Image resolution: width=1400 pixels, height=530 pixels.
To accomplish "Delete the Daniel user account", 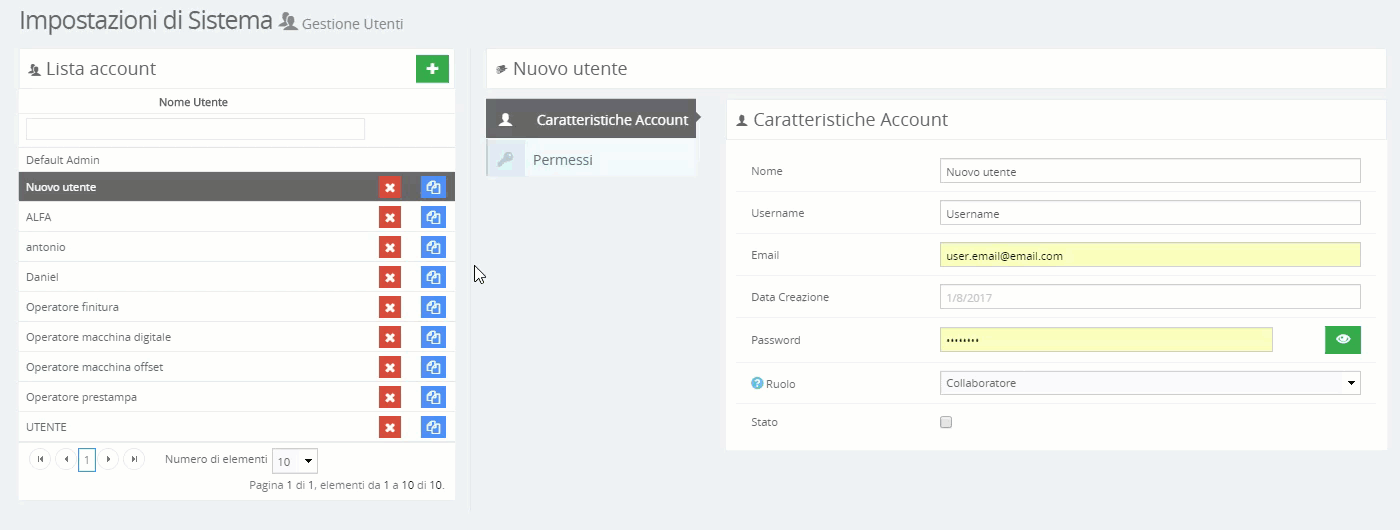I will [390, 277].
